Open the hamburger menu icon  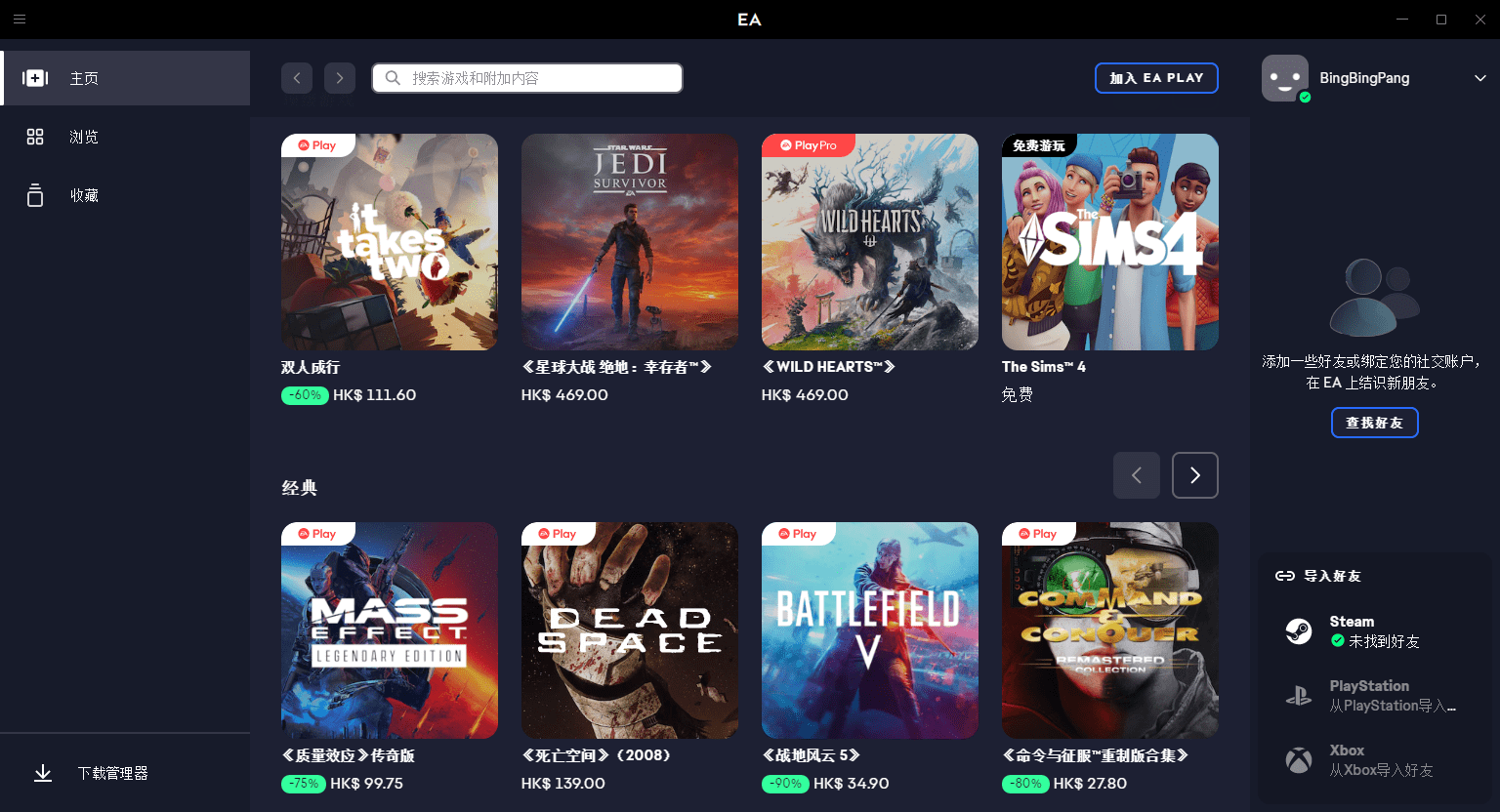tap(20, 19)
